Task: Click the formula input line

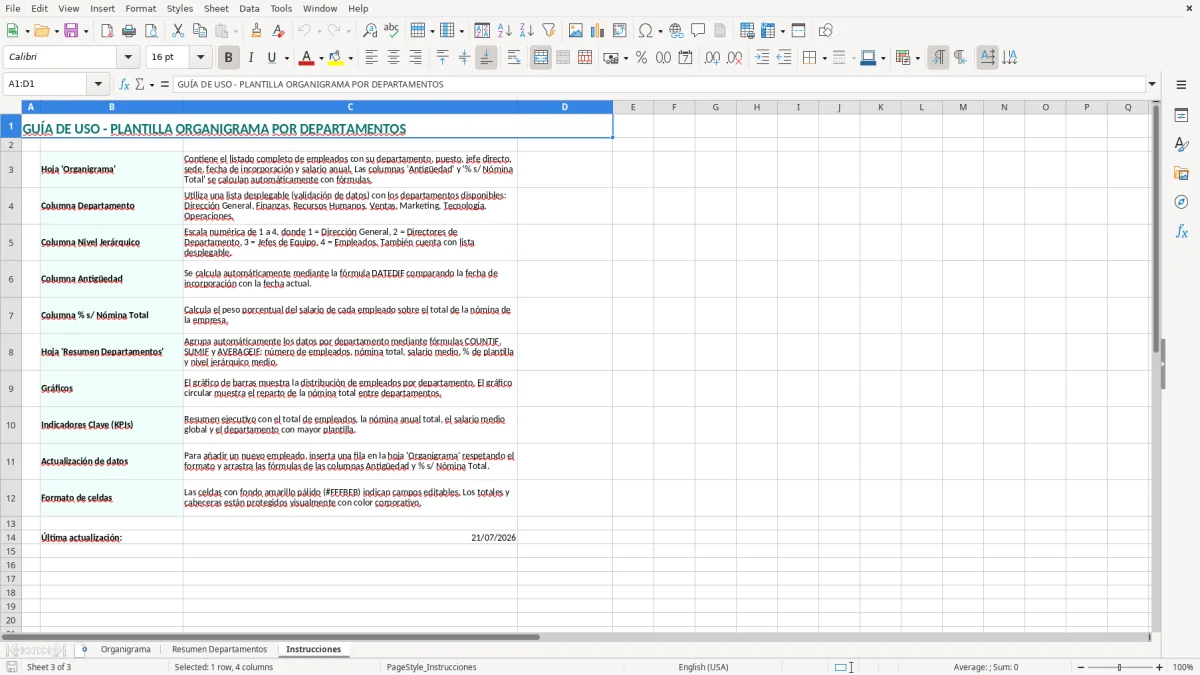Action: tap(659, 84)
